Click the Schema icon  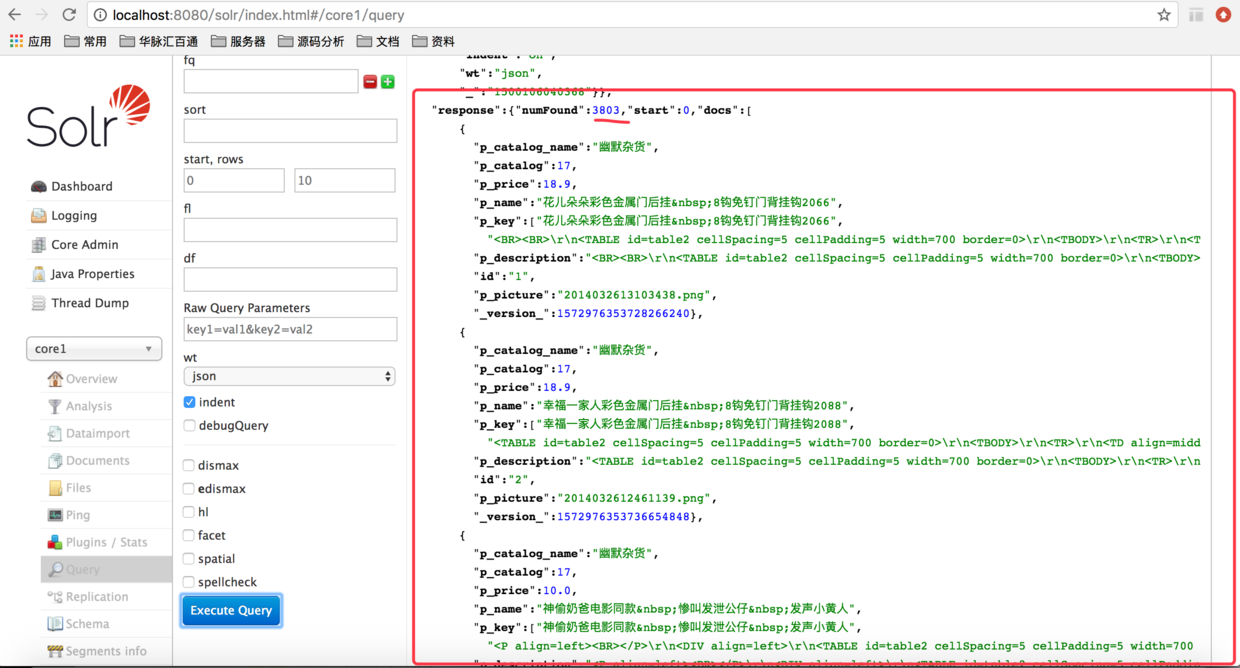55,623
